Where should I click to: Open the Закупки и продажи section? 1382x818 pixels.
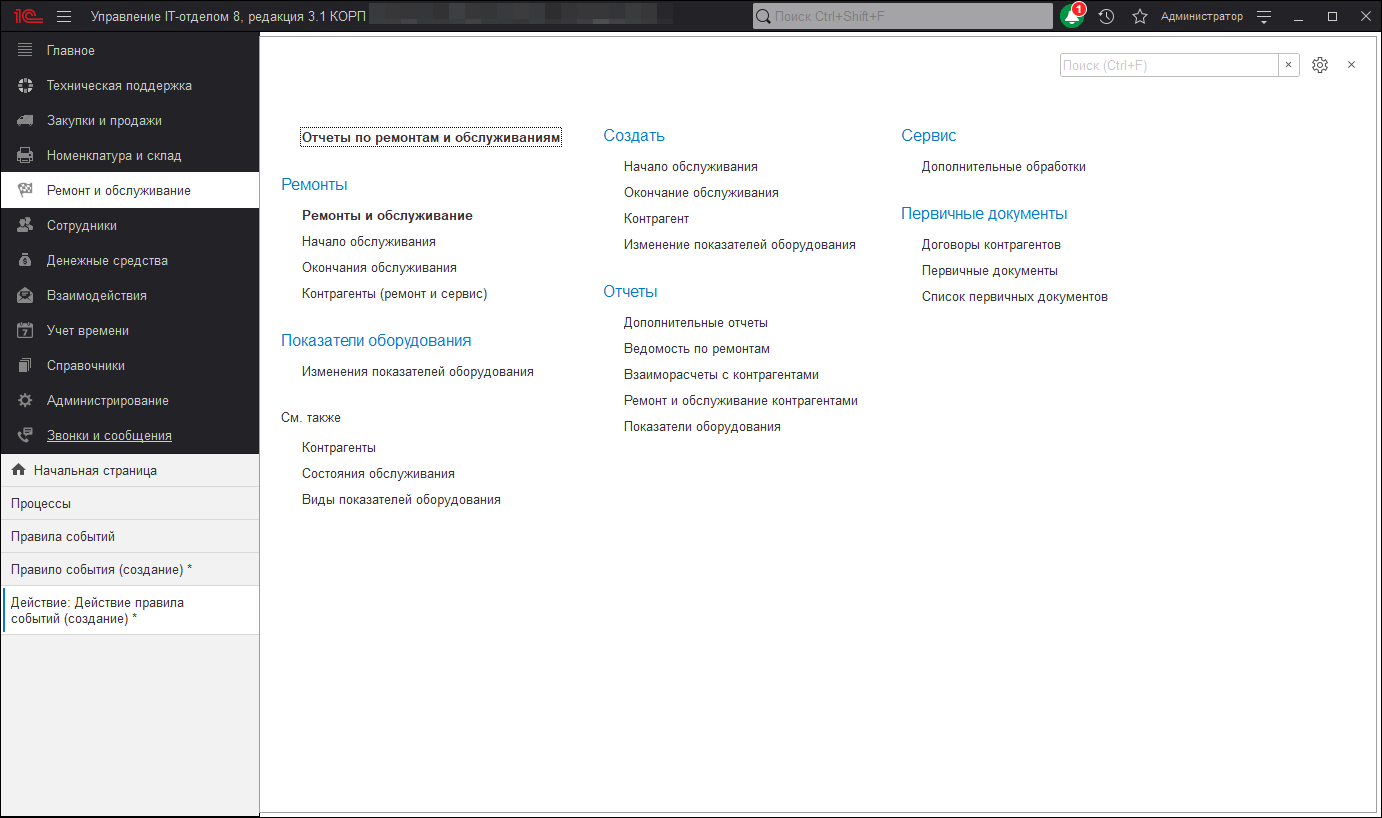[x=104, y=121]
